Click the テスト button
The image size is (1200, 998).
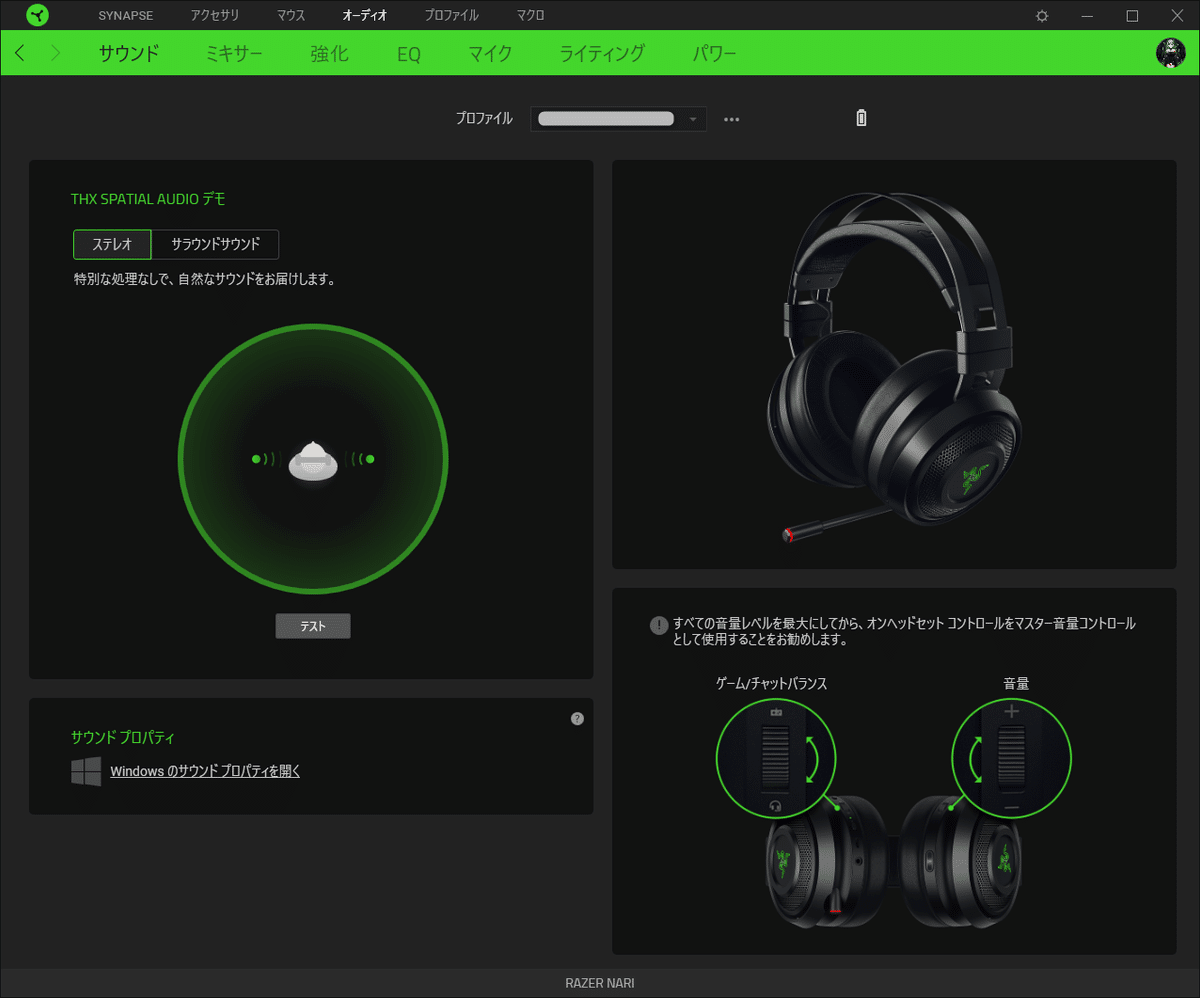coord(313,626)
